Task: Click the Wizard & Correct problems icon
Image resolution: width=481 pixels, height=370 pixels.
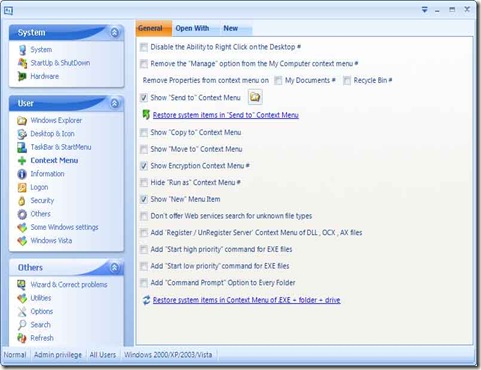Action: pyautogui.click(x=22, y=285)
